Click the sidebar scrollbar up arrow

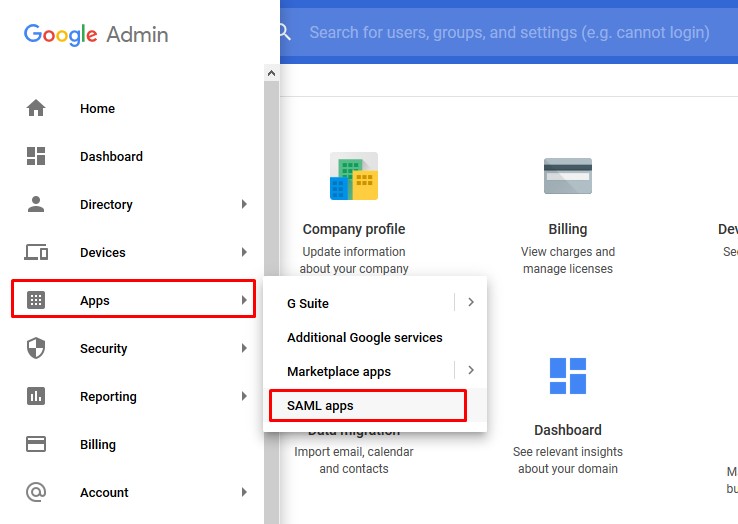point(271,73)
